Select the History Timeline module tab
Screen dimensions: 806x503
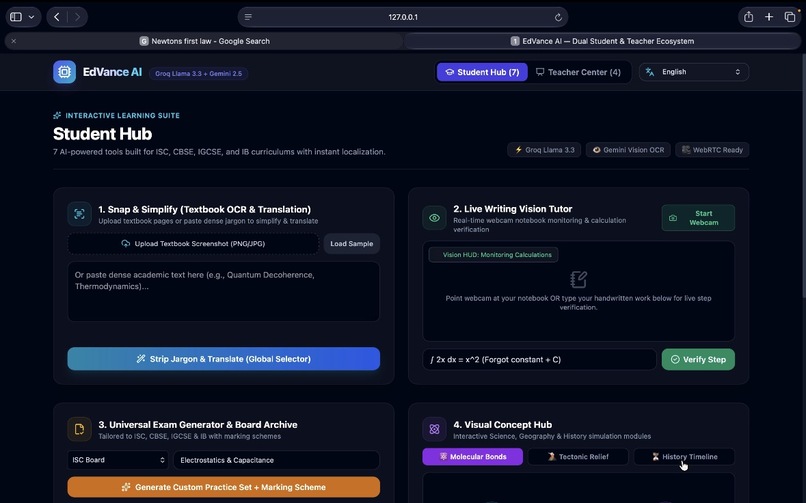coord(684,457)
